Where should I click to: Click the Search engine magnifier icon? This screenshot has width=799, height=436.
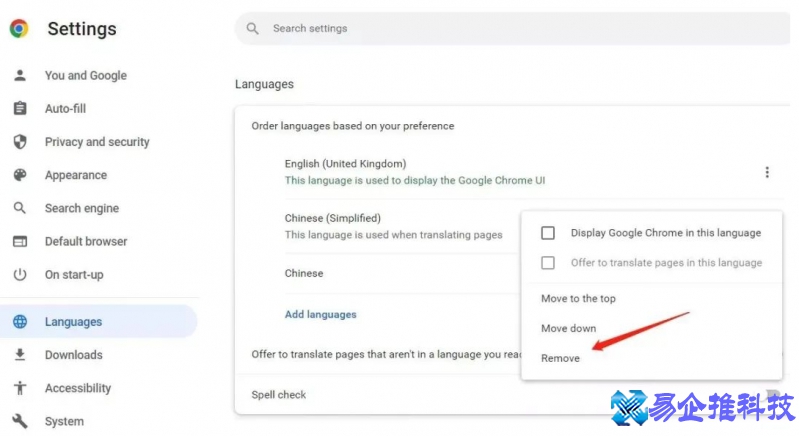[20, 208]
